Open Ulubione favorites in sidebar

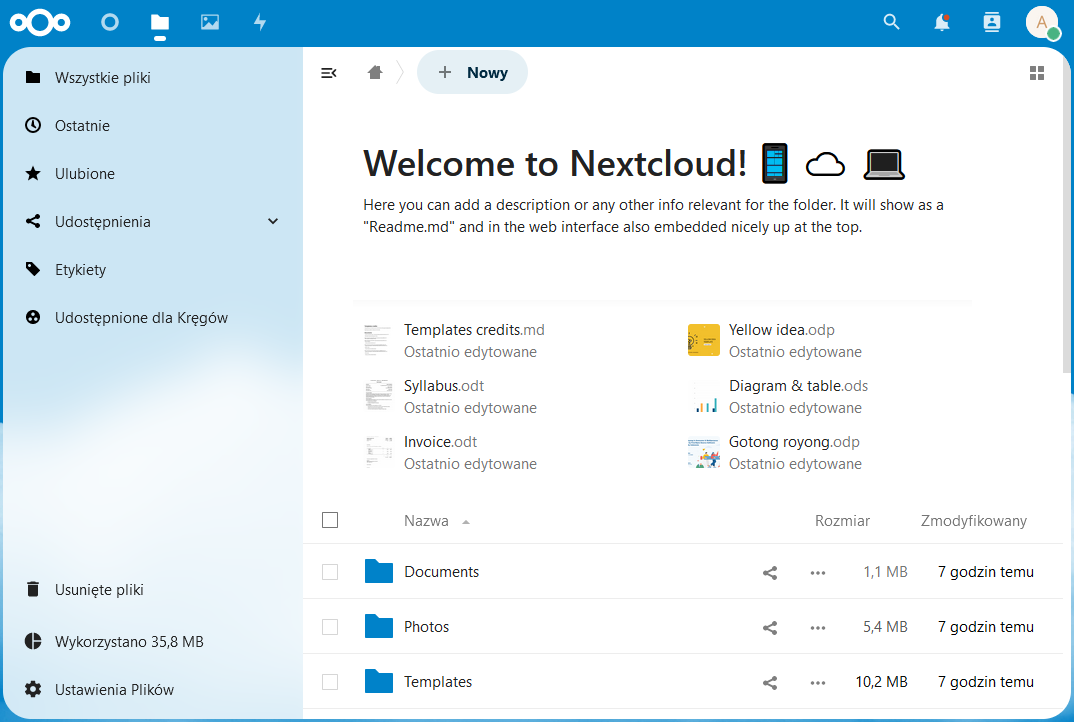[153, 173]
